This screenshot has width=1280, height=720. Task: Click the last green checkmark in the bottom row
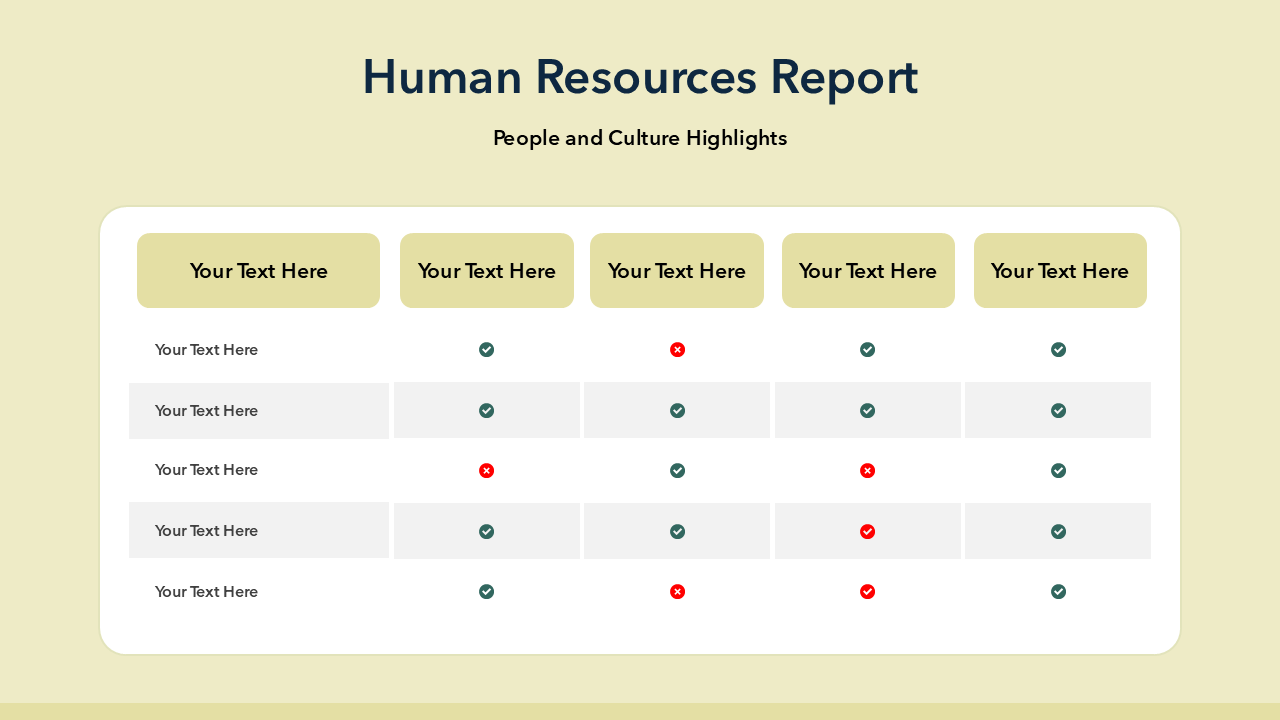pos(1058,592)
